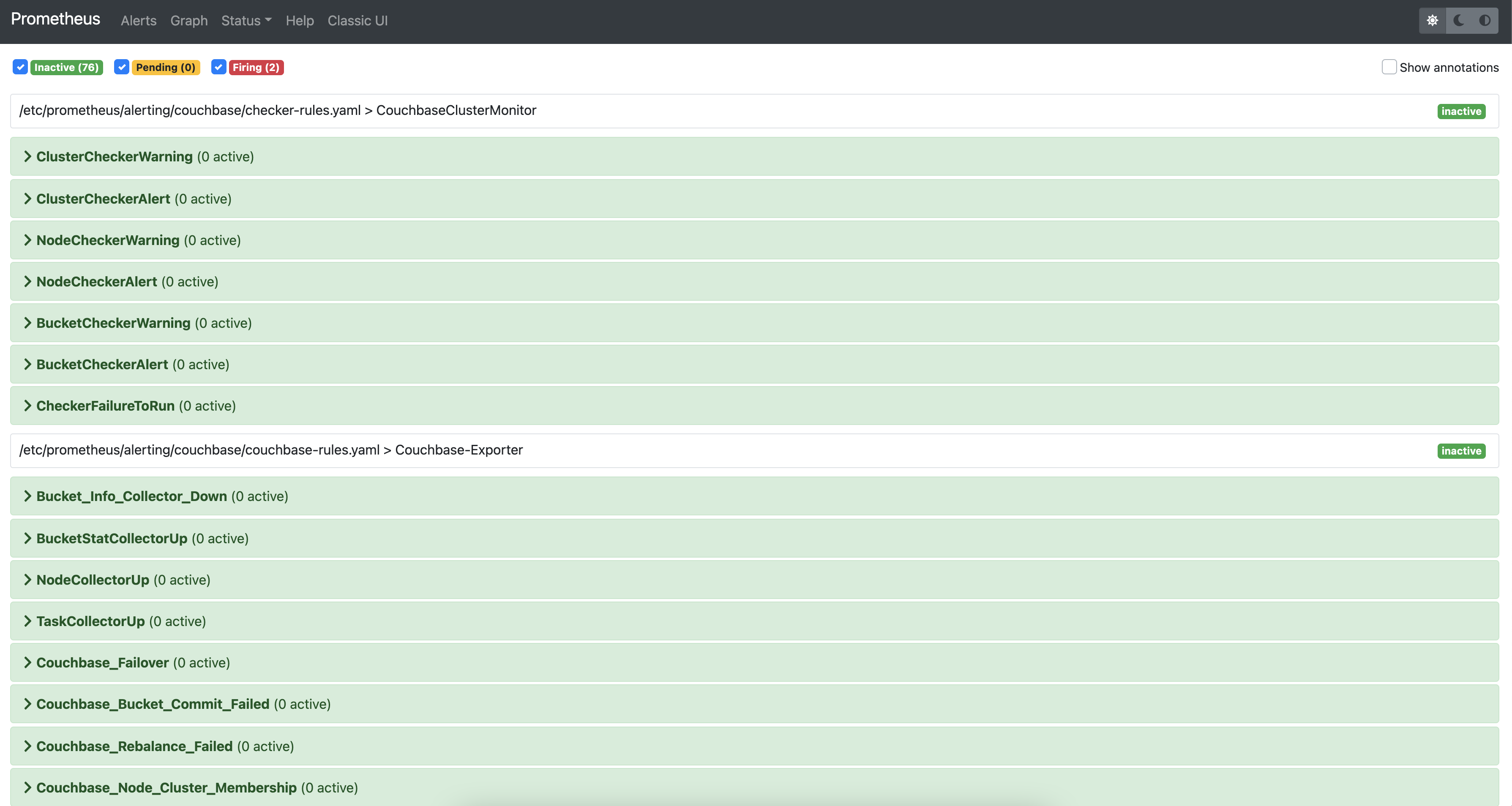Expand the BucketCheckerWarning rule chevron
This screenshot has height=806, width=1512.
(x=27, y=323)
